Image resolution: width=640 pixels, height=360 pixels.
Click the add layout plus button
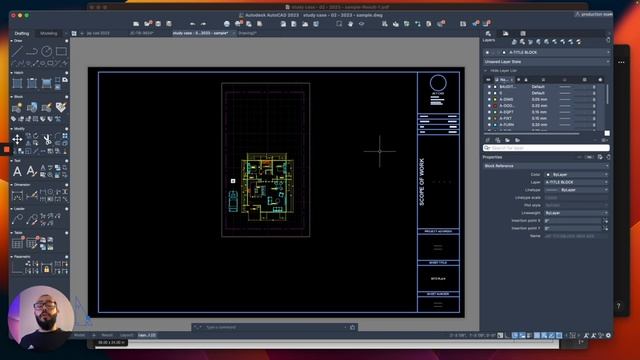point(94,335)
